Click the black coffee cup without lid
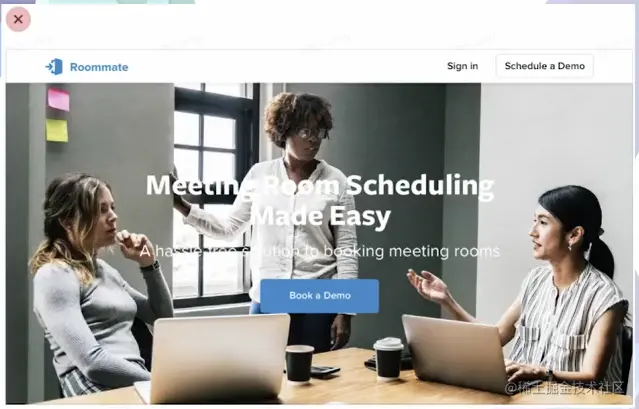 (x=300, y=363)
